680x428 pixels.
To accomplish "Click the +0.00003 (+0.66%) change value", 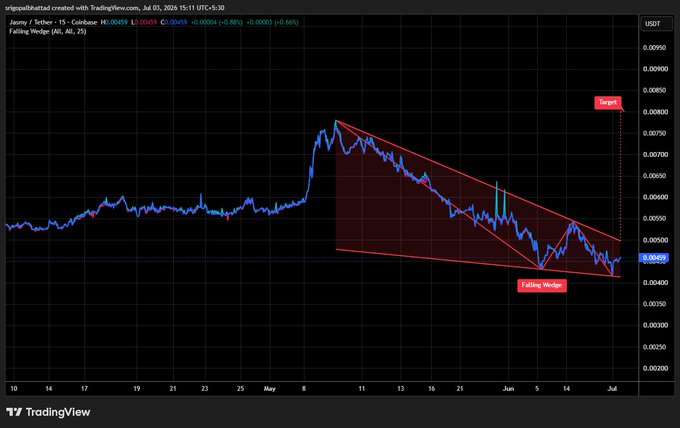I will click(x=272, y=22).
